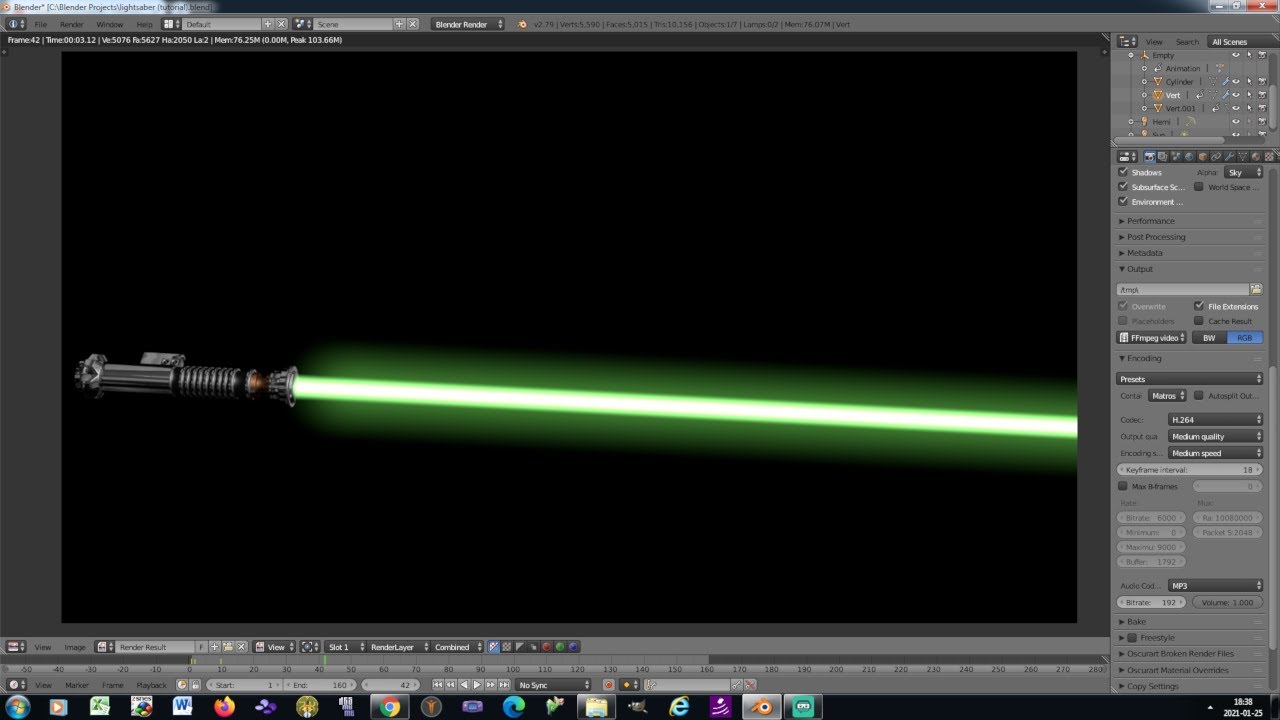The image size is (1280, 720).
Task: Toggle the File Extensions checkbox
Action: [1199, 306]
